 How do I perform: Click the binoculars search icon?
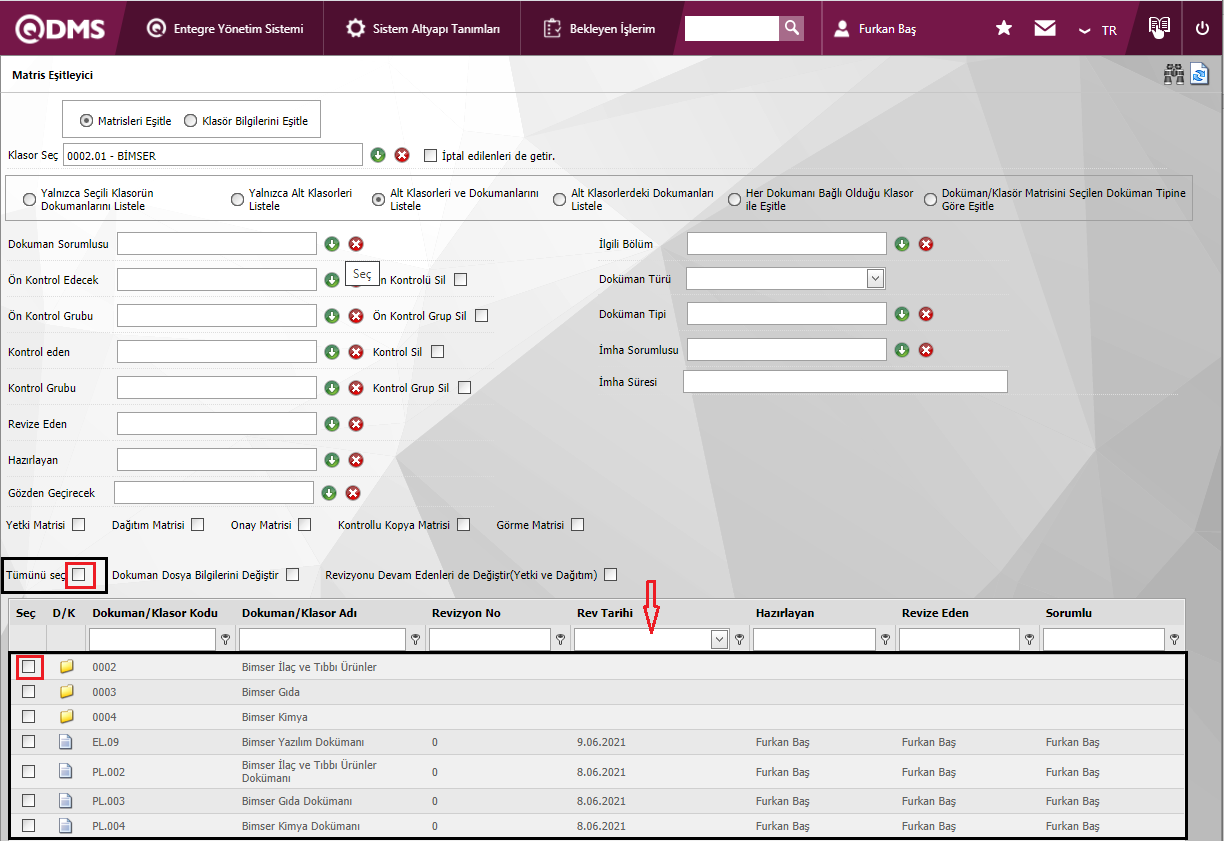[x=1173, y=75]
